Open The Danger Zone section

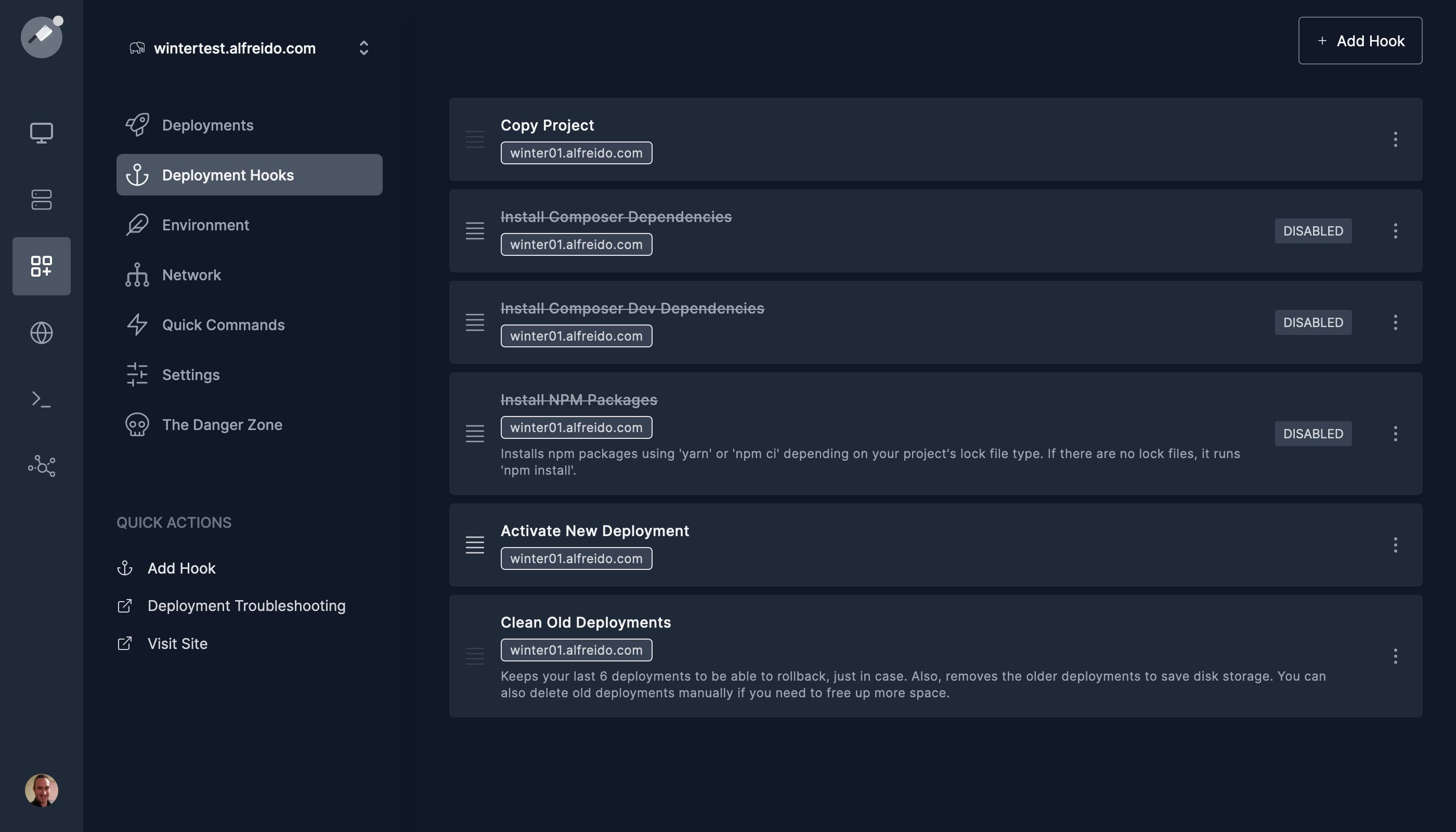point(222,424)
